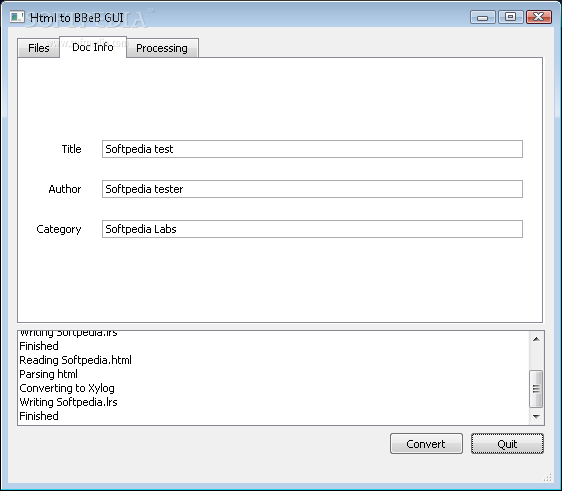Select the "Reading Softpedia.html" log line
Screen dimensions: 562x491
click(x=76, y=360)
